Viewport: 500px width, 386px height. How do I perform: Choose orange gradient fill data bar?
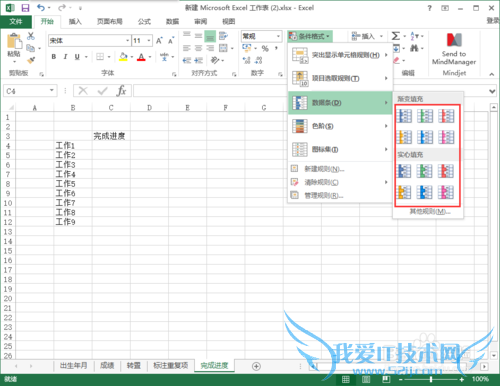pos(404,137)
